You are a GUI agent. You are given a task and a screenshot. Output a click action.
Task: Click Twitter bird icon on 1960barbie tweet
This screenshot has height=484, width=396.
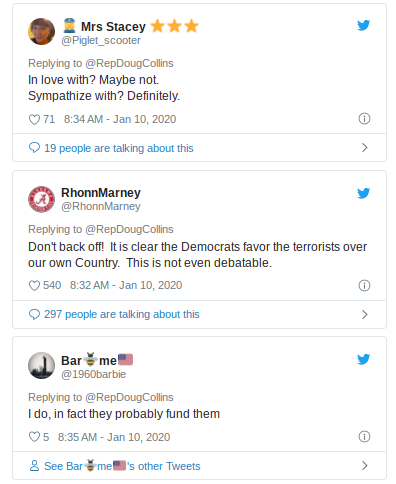tap(364, 359)
